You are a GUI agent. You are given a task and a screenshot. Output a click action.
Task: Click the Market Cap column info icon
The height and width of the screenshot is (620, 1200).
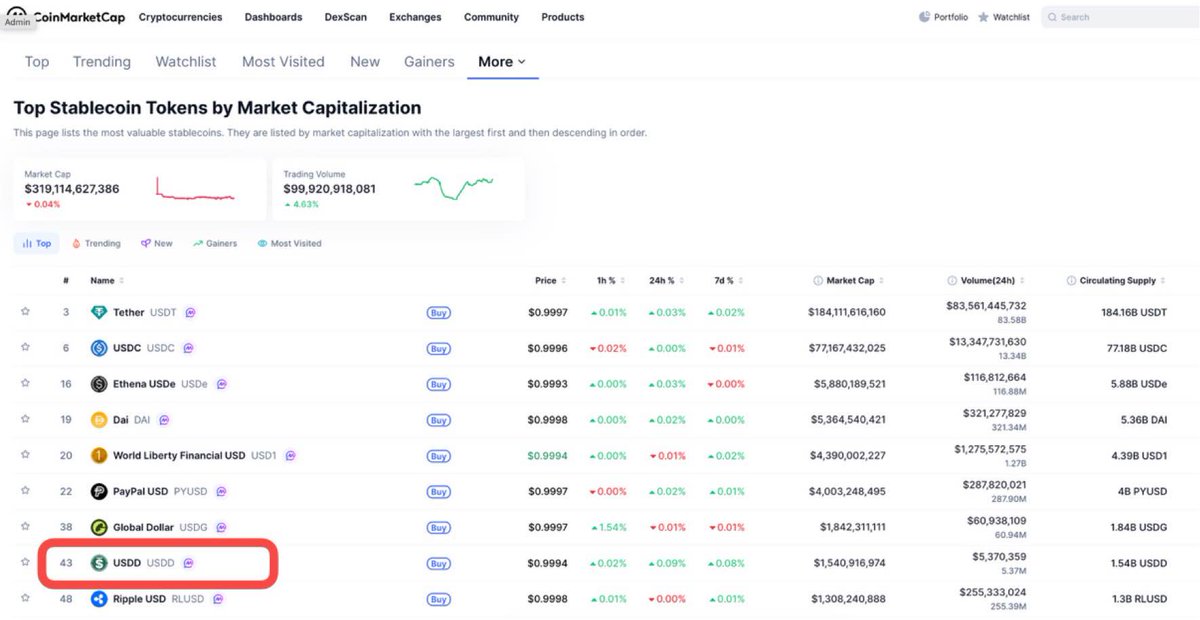tap(818, 281)
